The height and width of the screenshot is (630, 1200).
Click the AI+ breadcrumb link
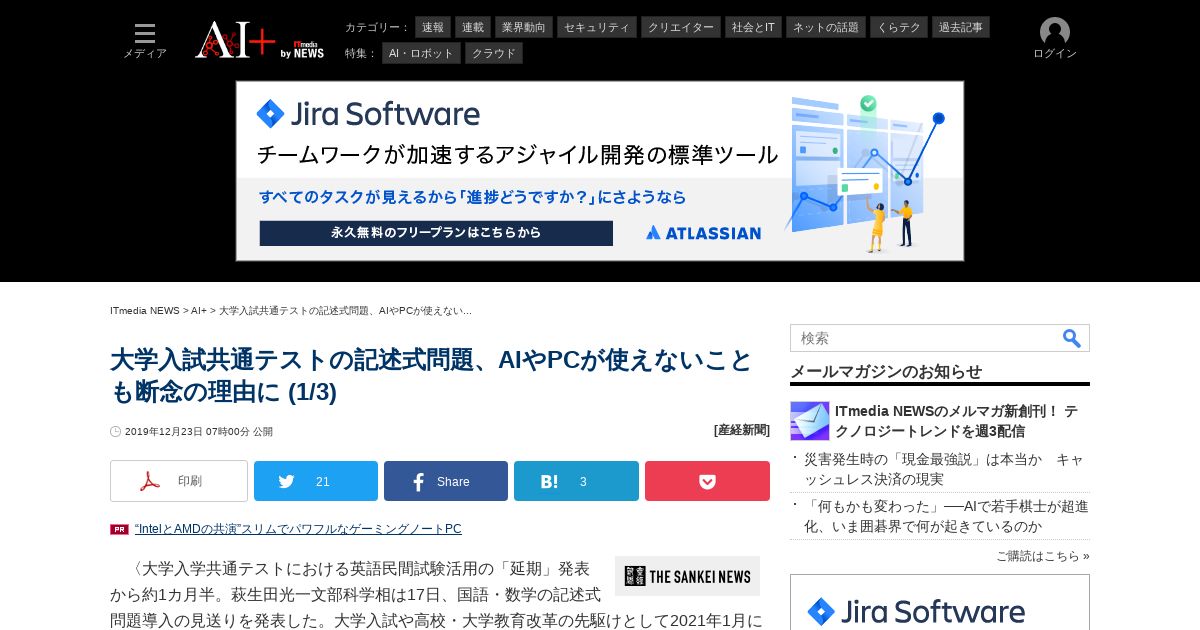[x=199, y=311]
